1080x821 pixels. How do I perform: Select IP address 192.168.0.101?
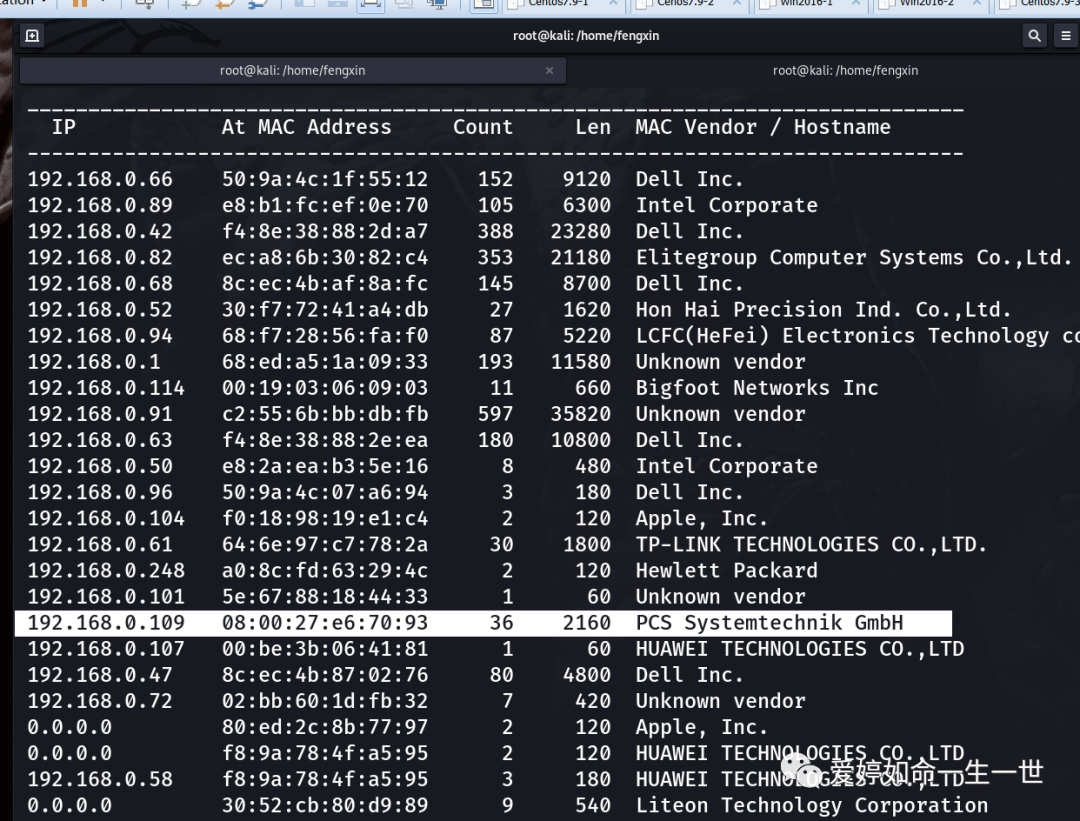pyautogui.click(x=106, y=598)
